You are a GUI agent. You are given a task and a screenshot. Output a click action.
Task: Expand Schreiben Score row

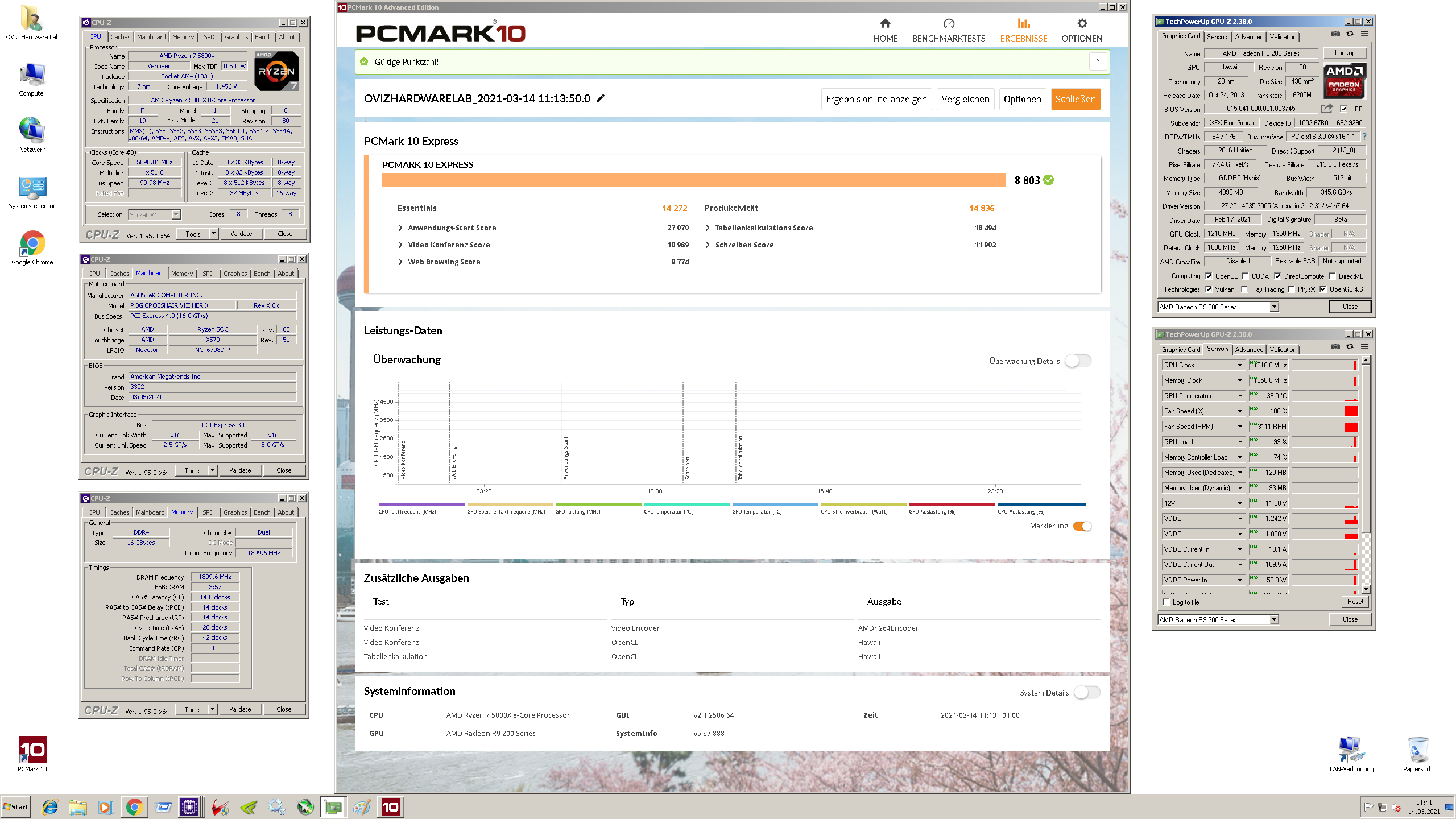click(708, 245)
